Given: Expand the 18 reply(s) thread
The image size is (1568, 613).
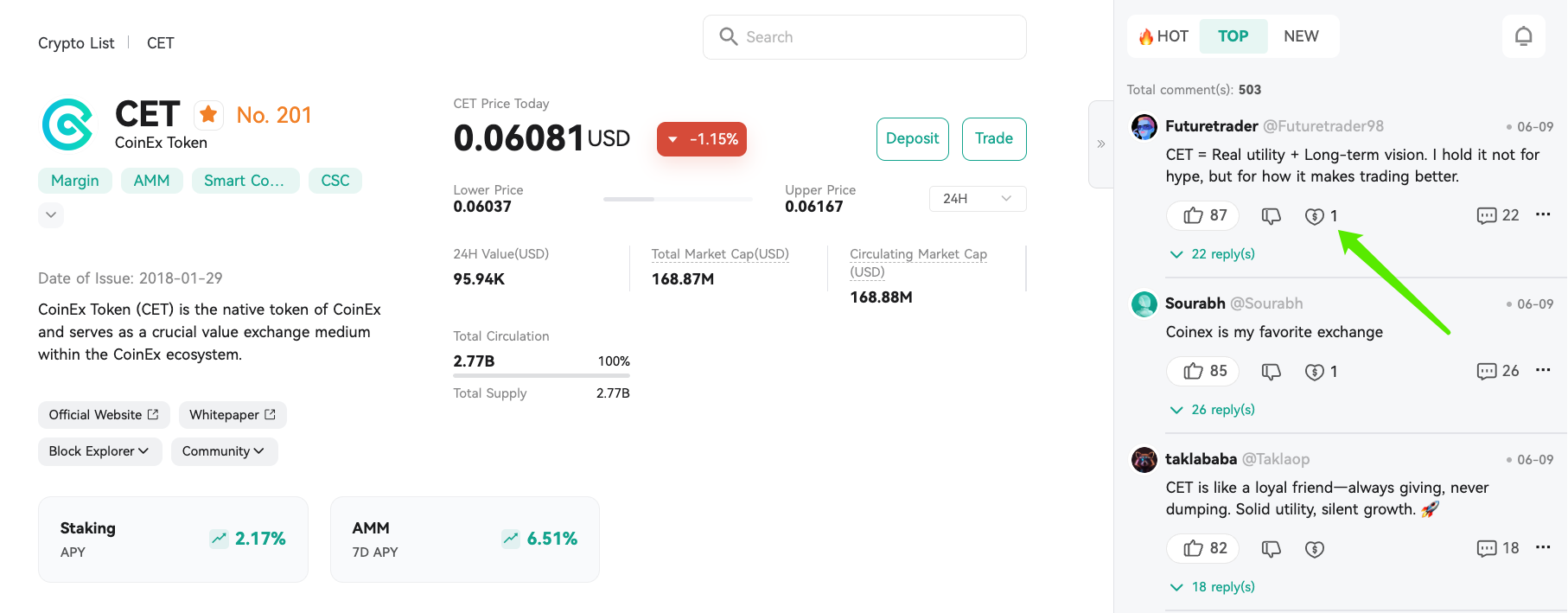Looking at the screenshot, I should [x=1213, y=587].
